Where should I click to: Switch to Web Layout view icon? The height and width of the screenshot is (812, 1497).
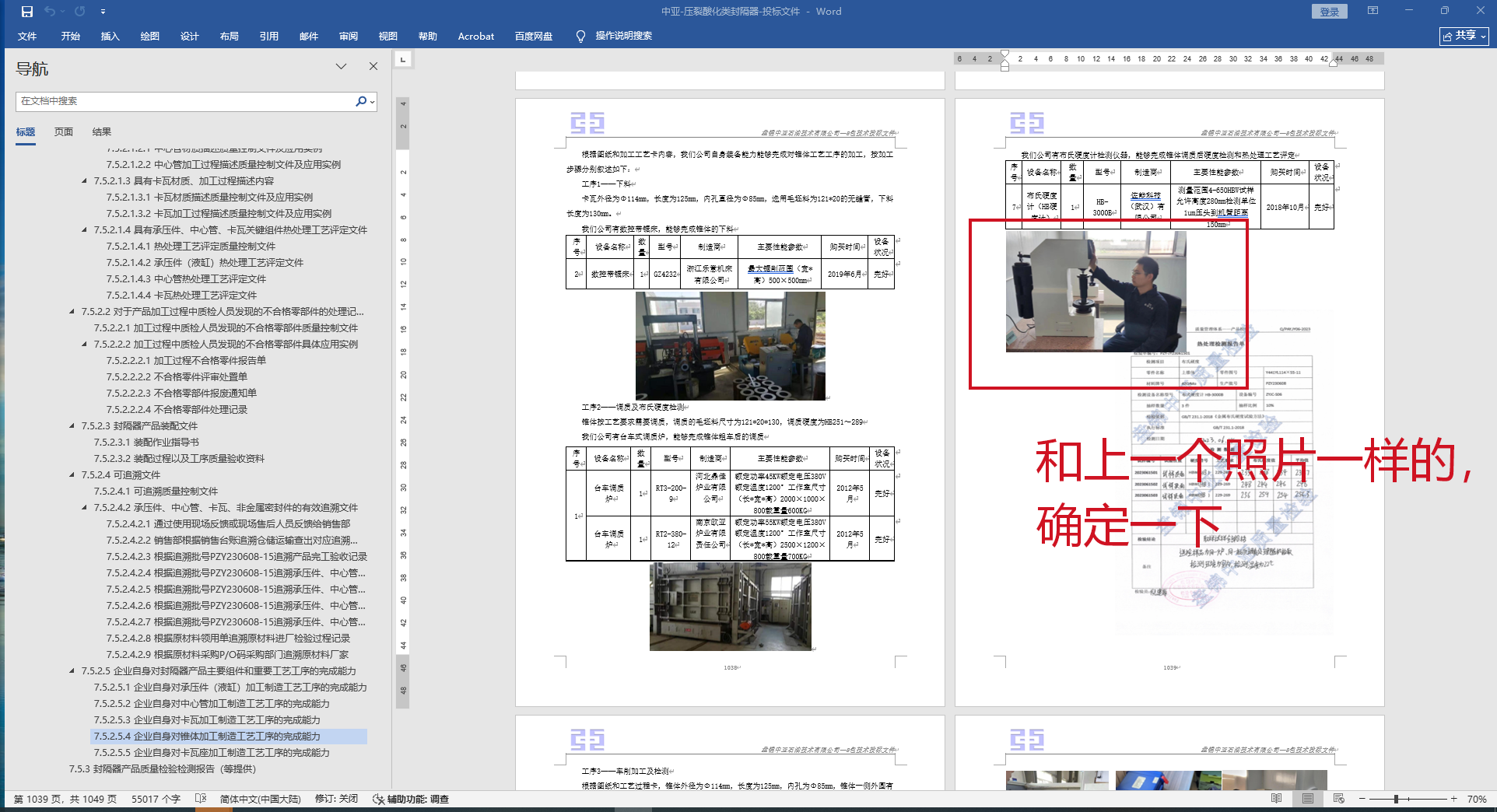click(x=1338, y=799)
